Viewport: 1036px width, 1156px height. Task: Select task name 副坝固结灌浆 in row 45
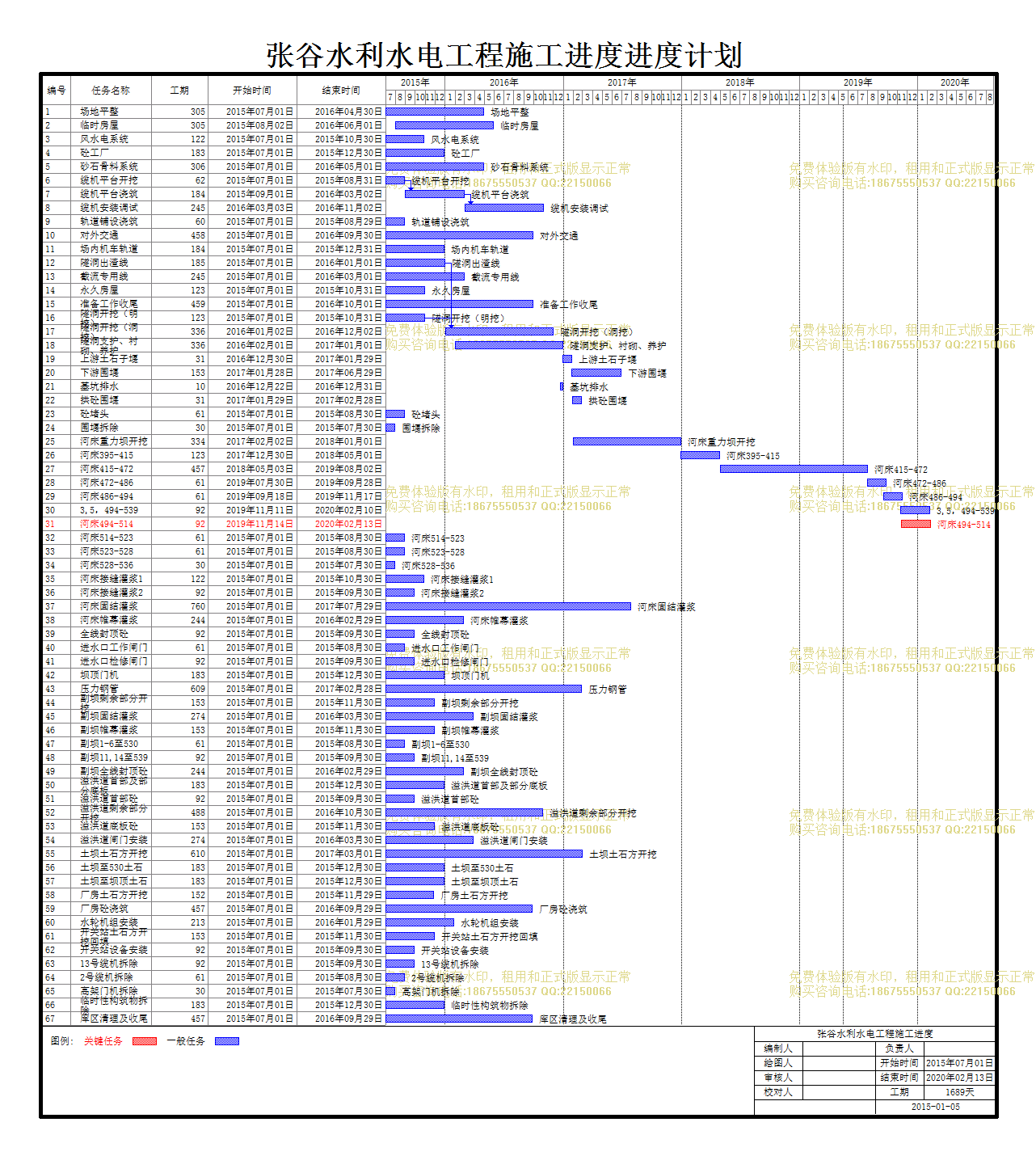click(109, 716)
